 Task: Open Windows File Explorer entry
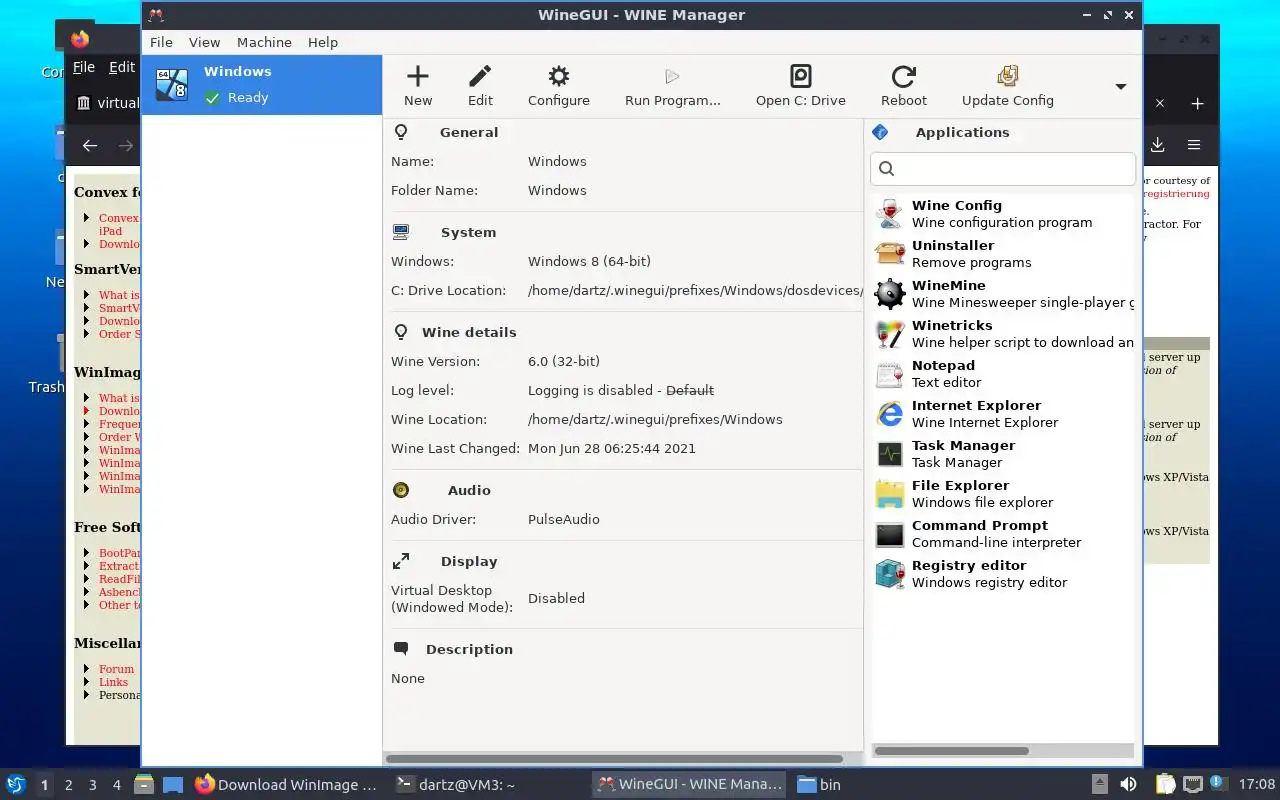coord(1003,493)
